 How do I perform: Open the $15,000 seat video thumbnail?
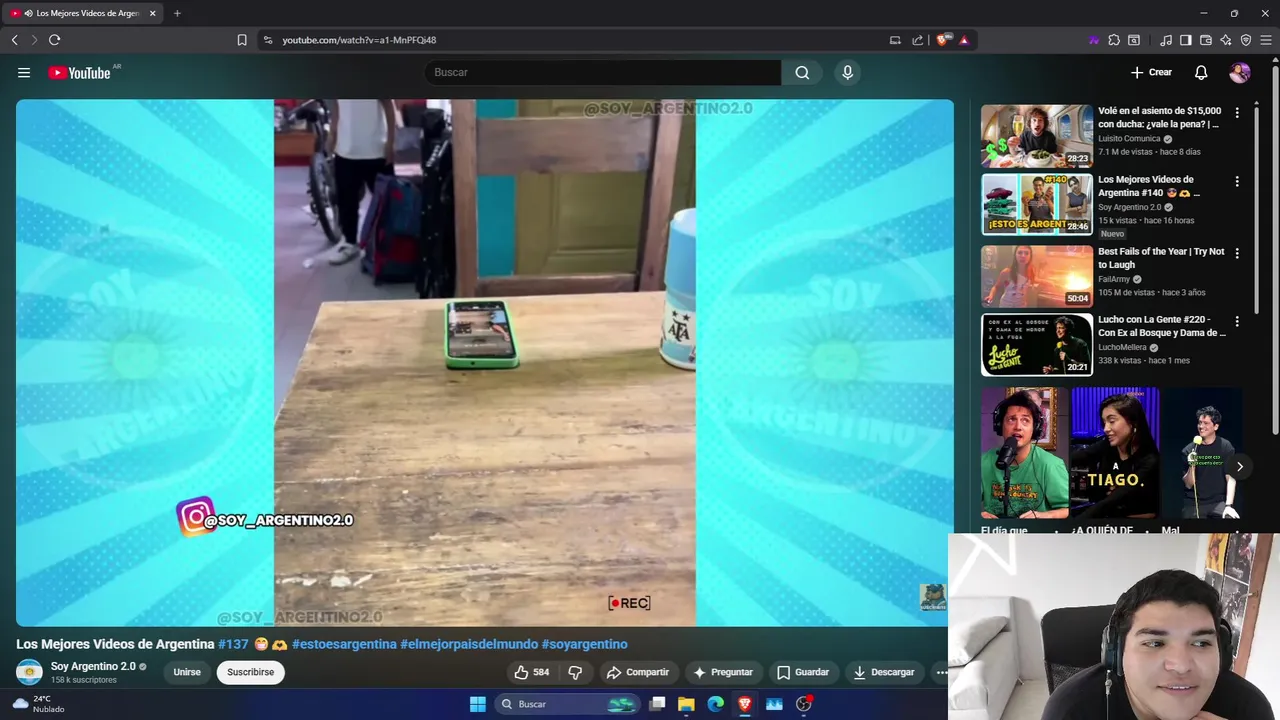(x=1037, y=136)
